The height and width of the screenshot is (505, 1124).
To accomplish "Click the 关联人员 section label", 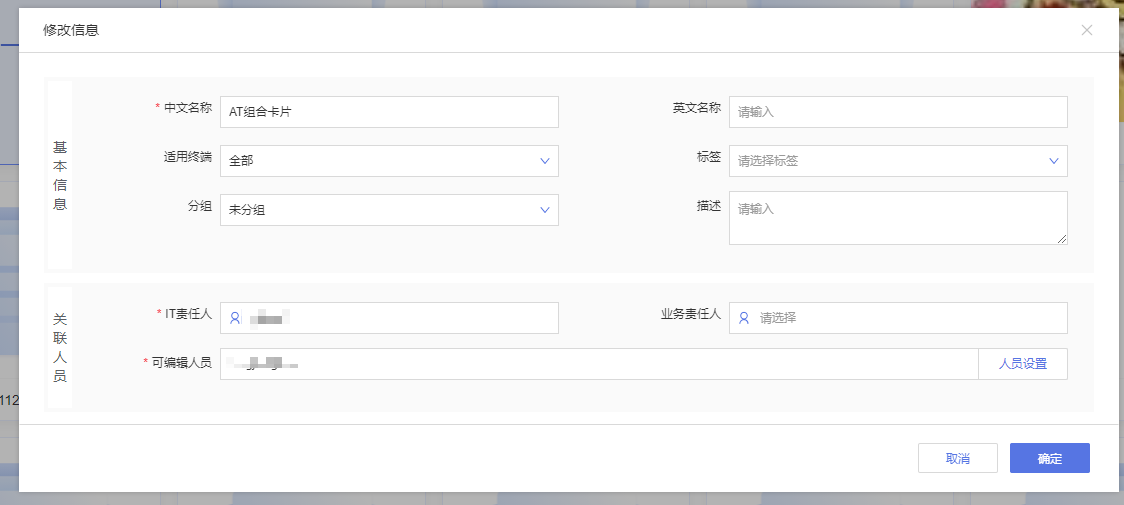I will (x=59, y=347).
